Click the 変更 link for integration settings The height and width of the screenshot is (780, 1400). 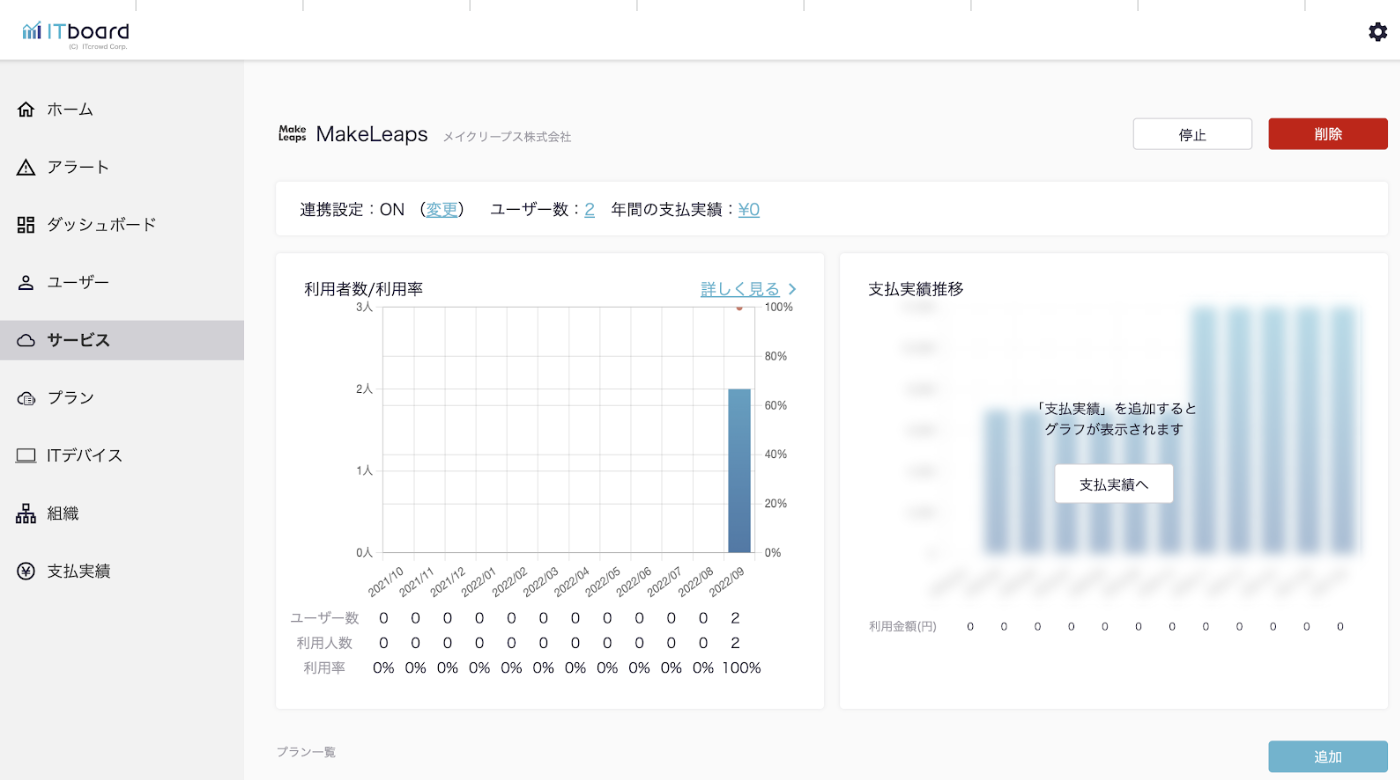[442, 209]
